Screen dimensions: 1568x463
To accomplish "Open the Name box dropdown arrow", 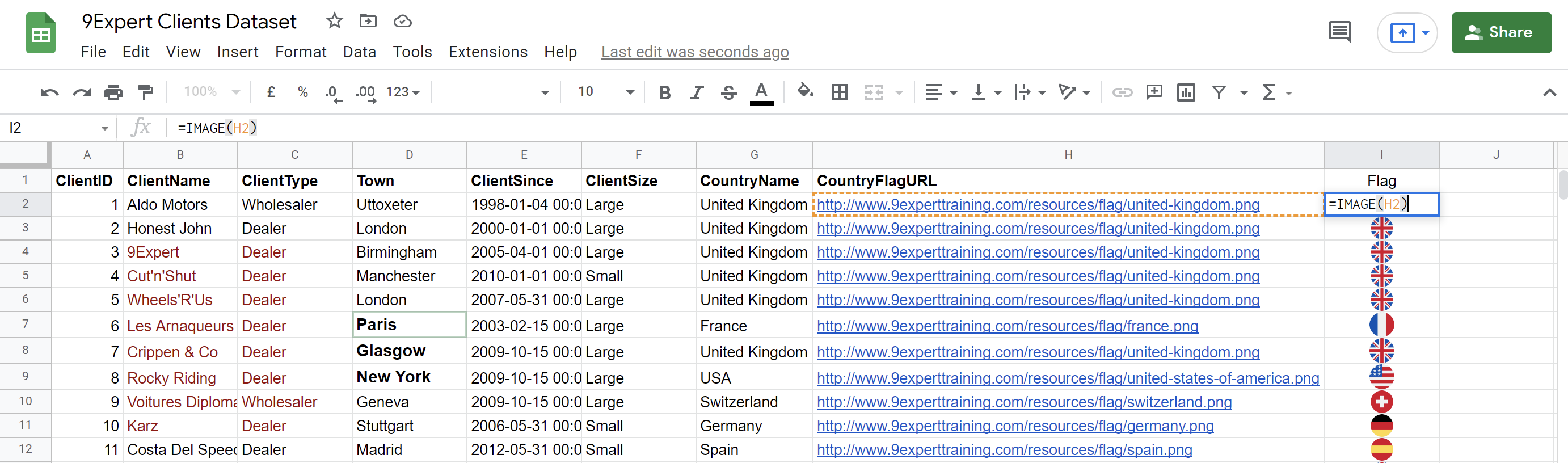I will tap(105, 129).
